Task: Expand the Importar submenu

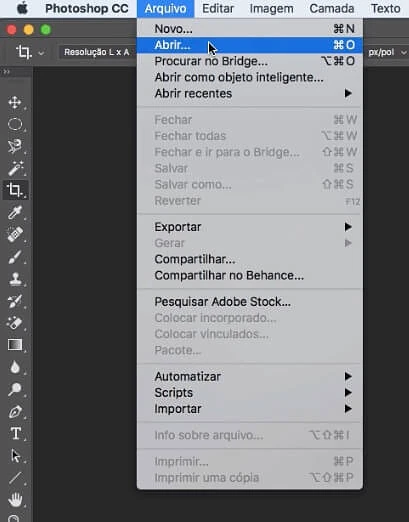Action: pos(250,409)
